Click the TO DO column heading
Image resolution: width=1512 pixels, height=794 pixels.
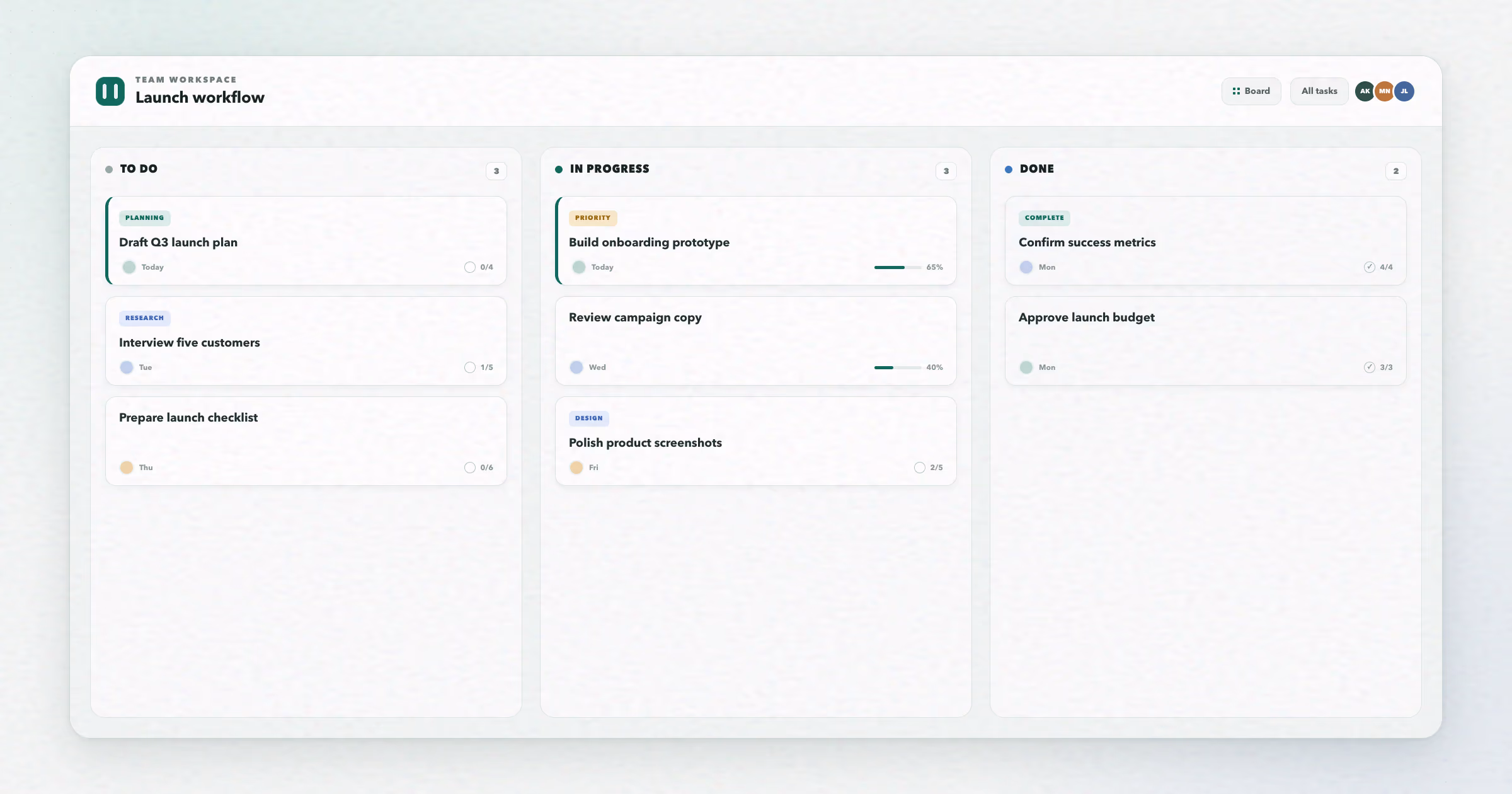point(139,169)
